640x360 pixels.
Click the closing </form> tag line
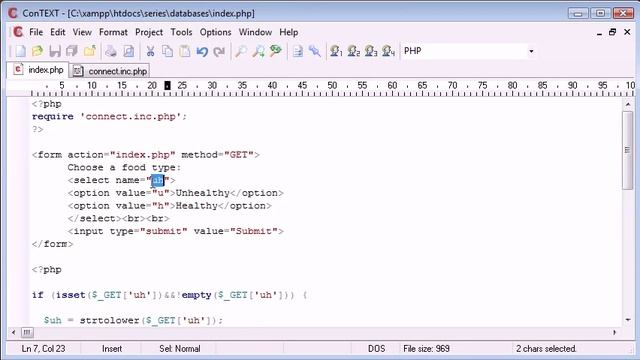point(52,244)
